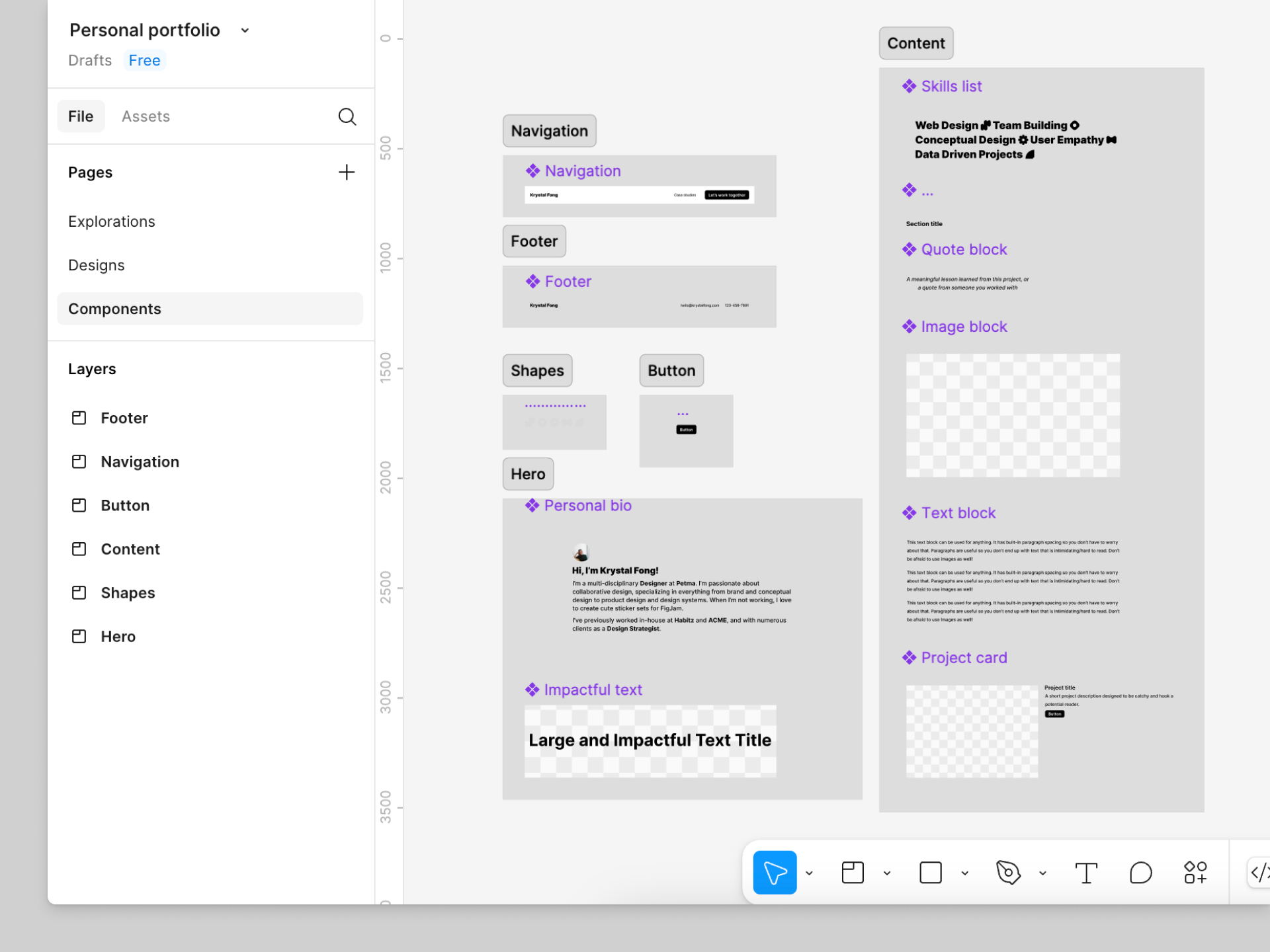1270x952 pixels.
Task: Click the Free plan badge
Action: (144, 60)
